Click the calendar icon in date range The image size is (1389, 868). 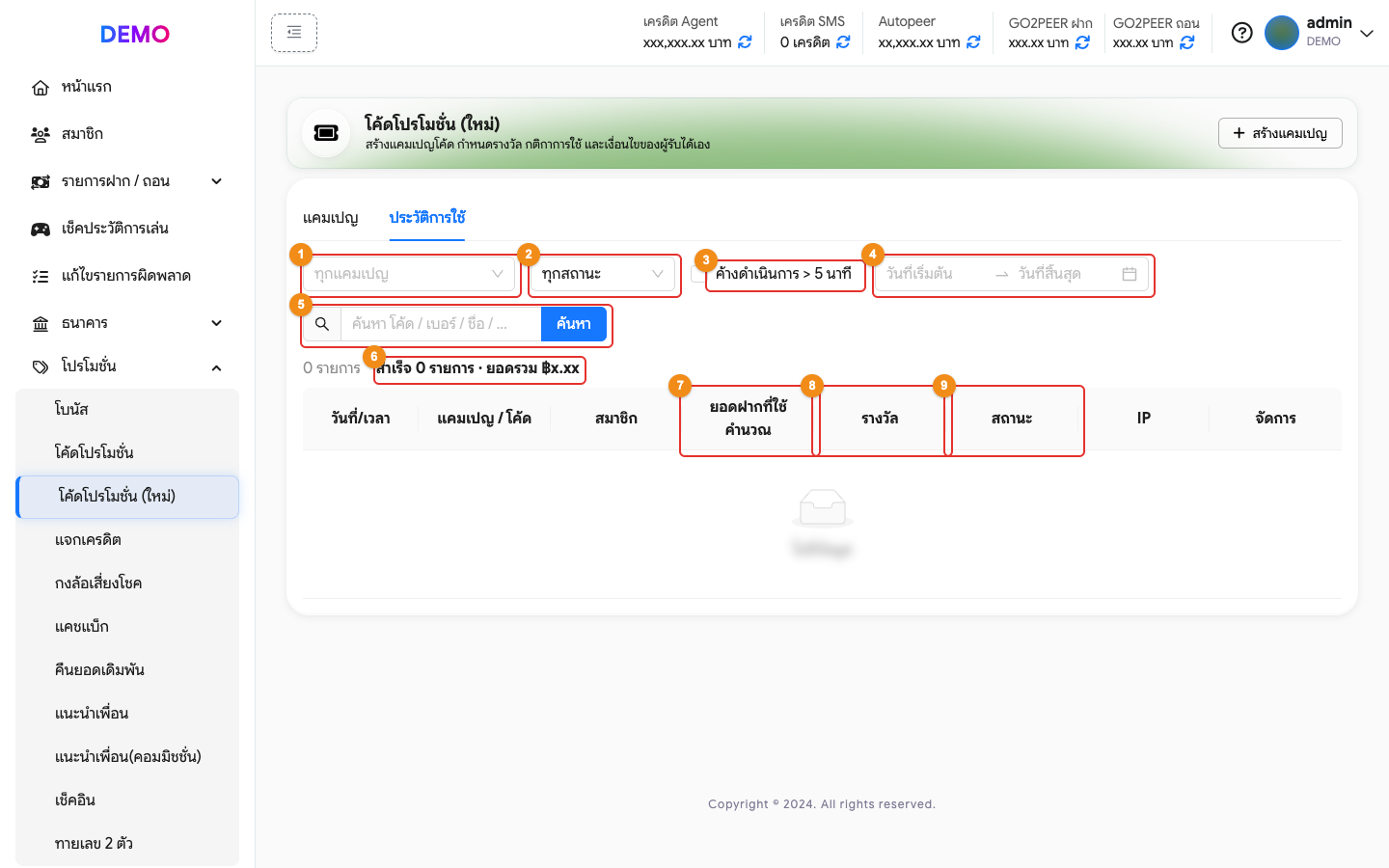click(1130, 274)
